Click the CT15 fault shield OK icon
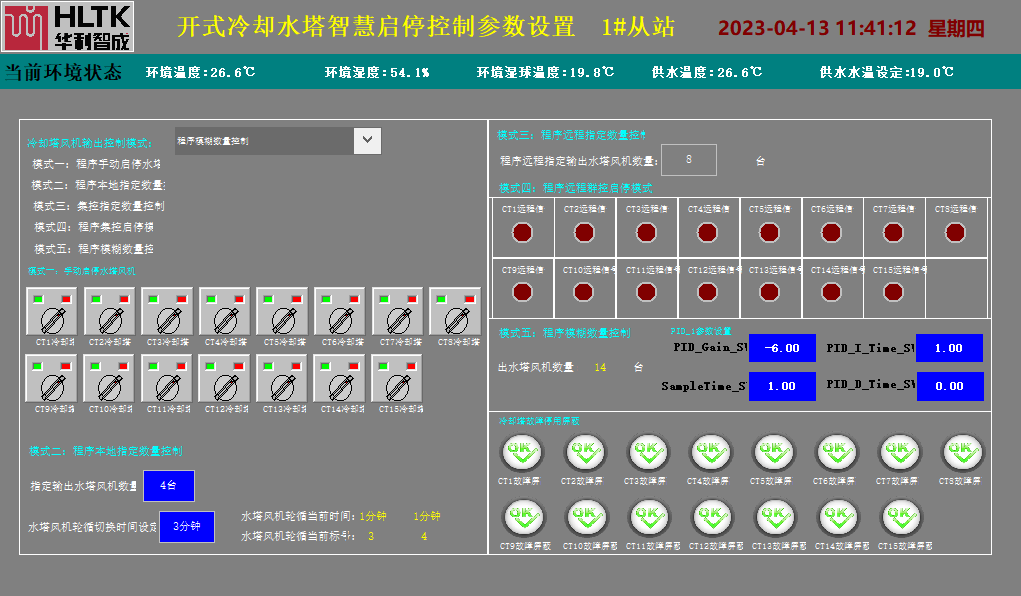 tap(902, 519)
